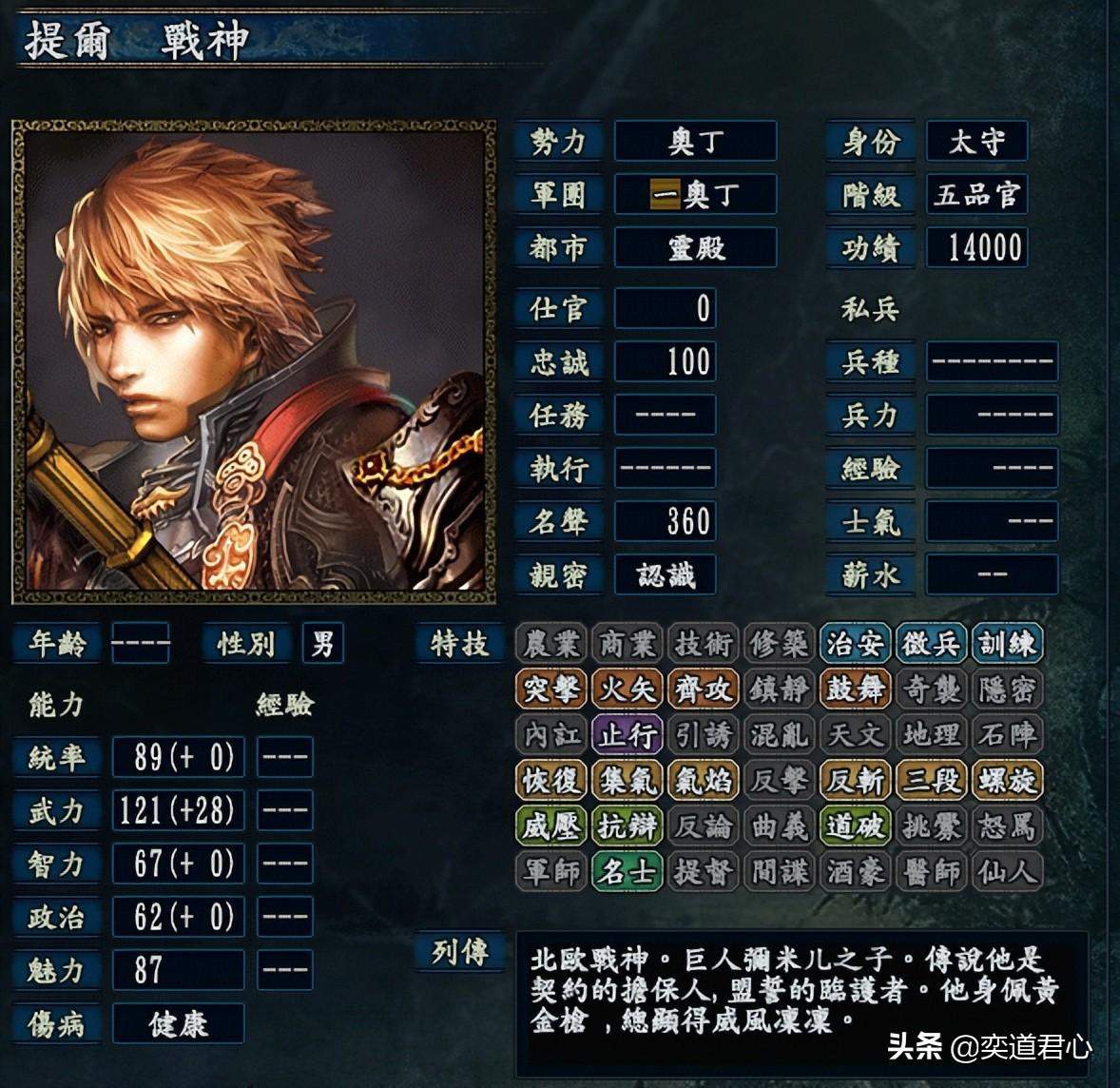Screen dimensions: 1120x1088
Task: Click the 軍團 value 一奧丁
Action: (695, 194)
